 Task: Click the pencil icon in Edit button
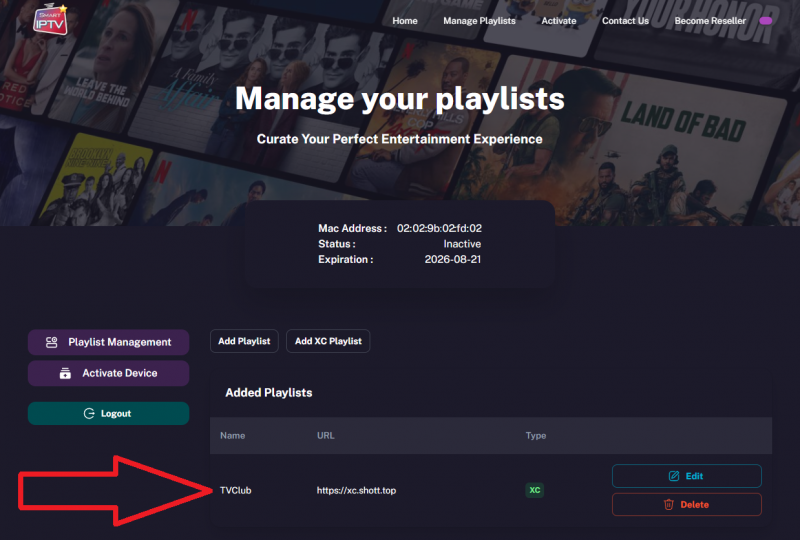coord(673,476)
